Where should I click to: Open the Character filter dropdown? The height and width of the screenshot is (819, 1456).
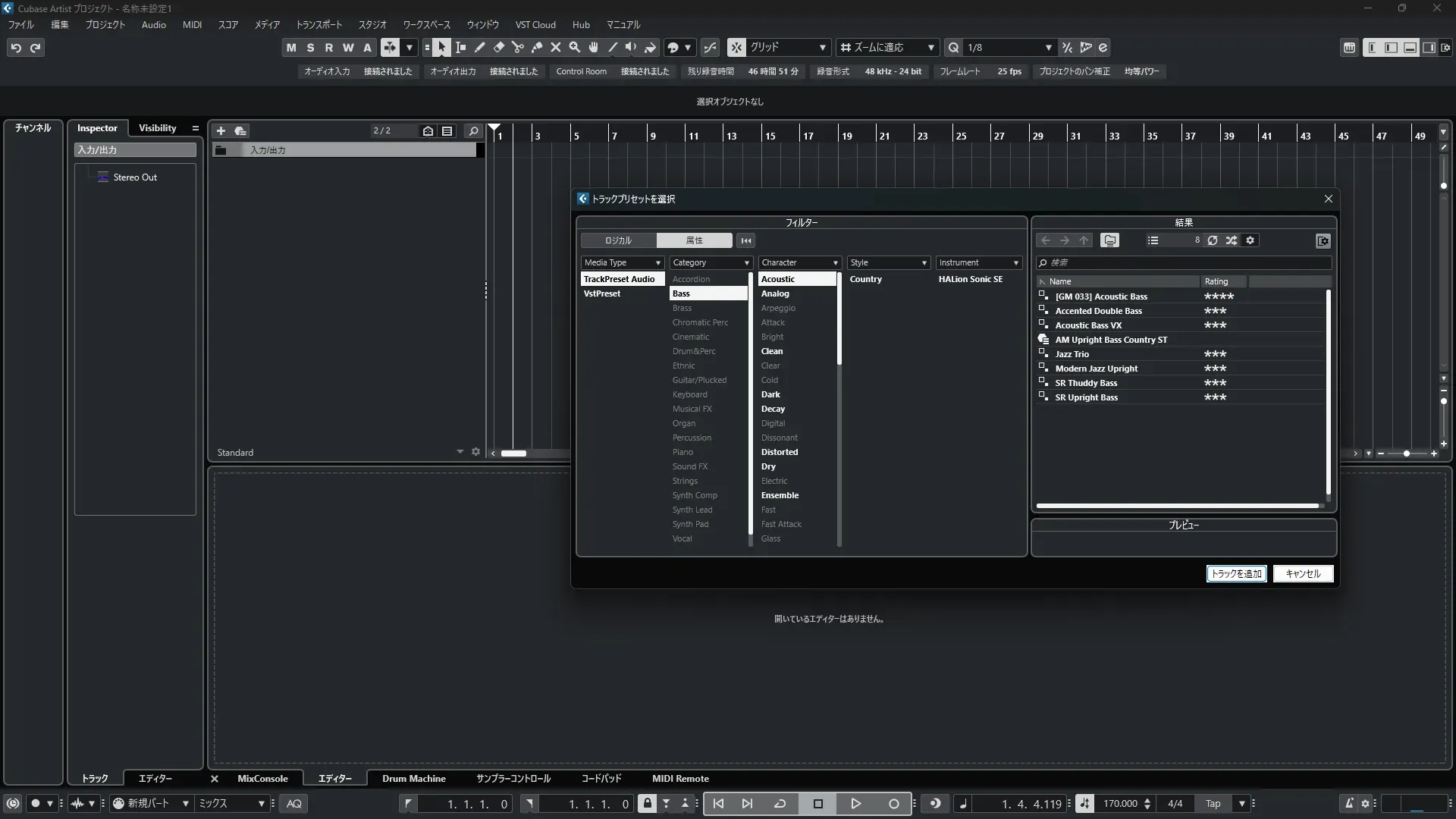[799, 262]
